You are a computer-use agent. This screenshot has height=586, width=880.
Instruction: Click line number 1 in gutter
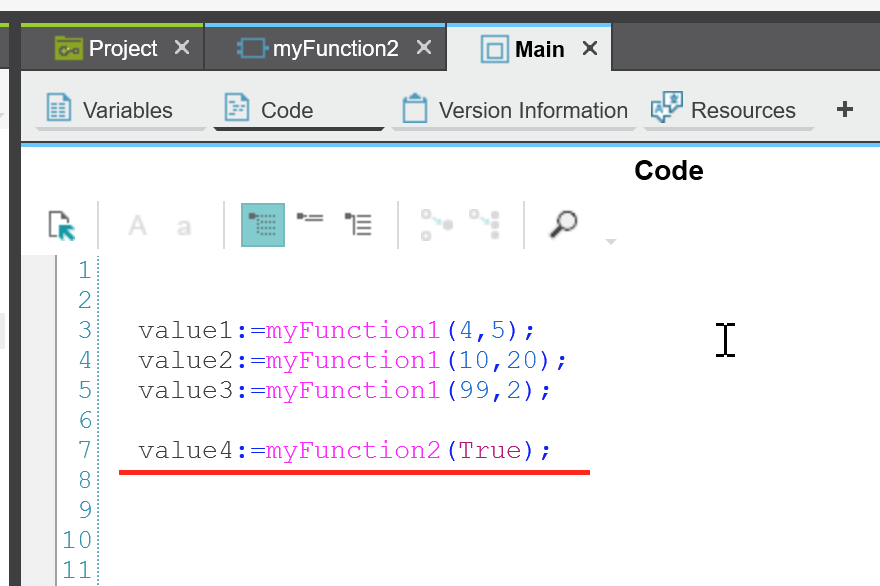(85, 270)
